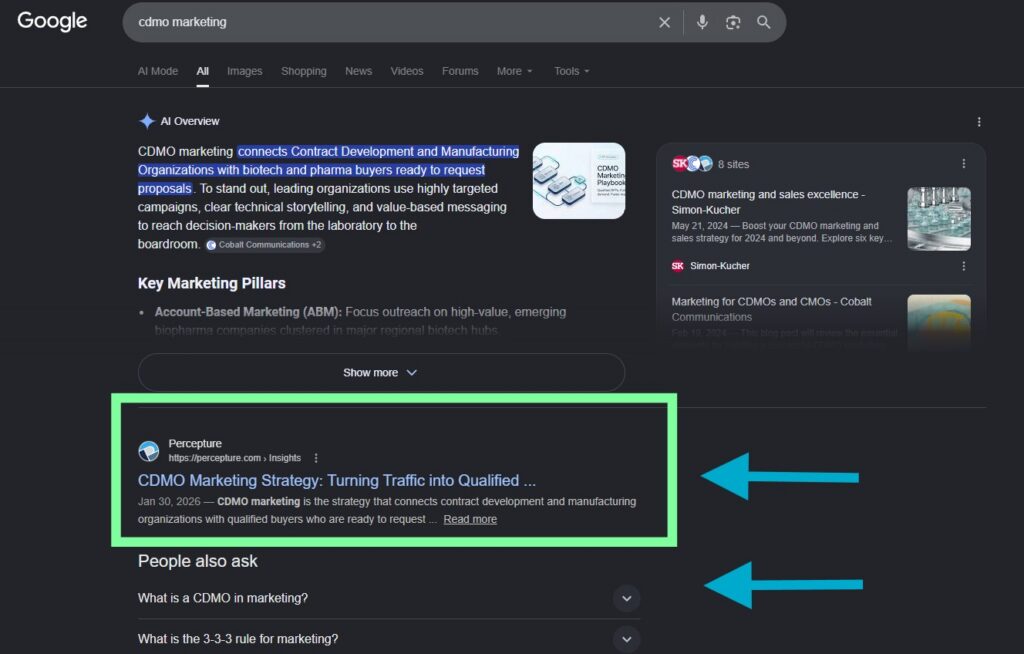Switch to the Forums tab
The height and width of the screenshot is (654, 1024).
460,71
